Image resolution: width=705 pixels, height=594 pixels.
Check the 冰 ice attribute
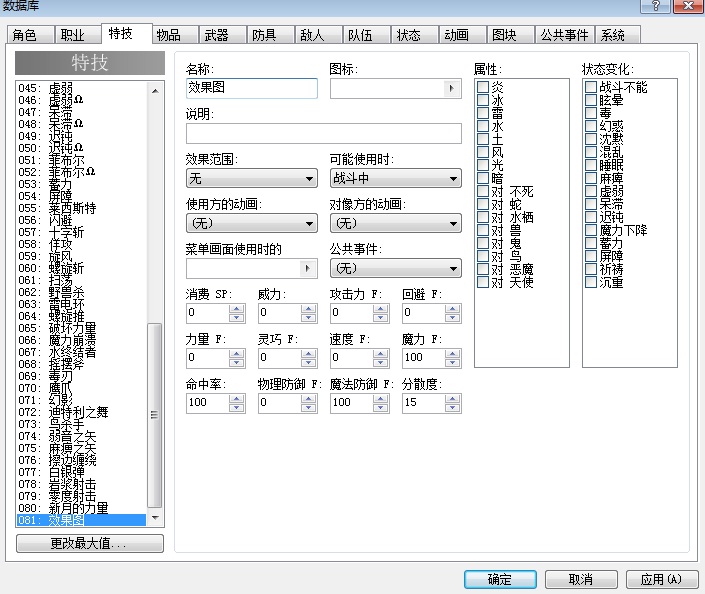tap(483, 100)
